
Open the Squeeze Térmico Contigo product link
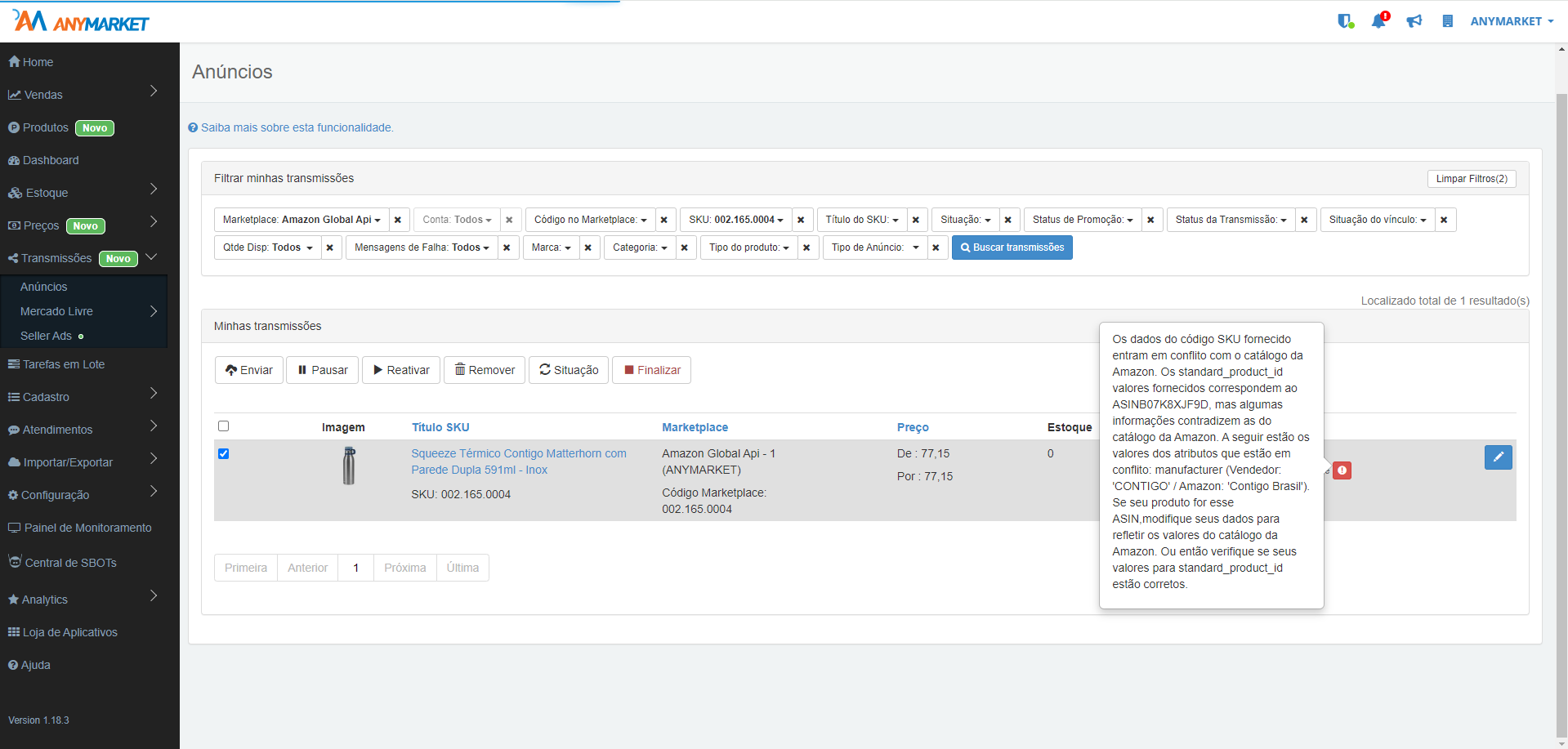point(519,461)
